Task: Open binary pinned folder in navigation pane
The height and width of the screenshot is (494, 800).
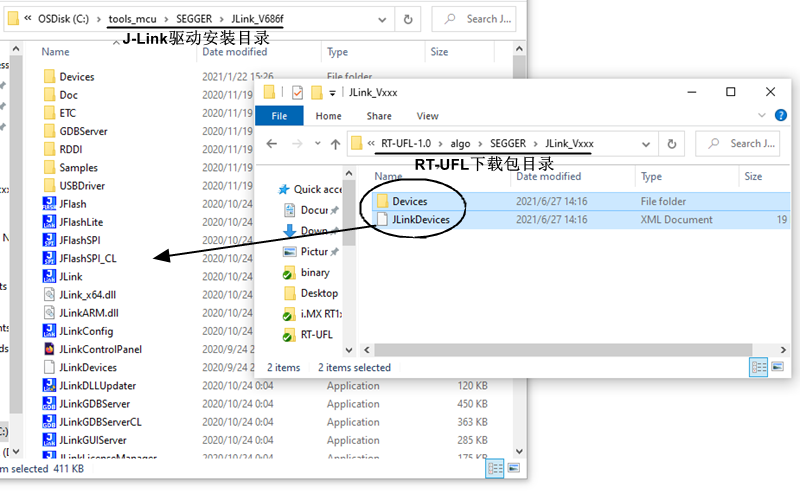Action: click(x=307, y=273)
